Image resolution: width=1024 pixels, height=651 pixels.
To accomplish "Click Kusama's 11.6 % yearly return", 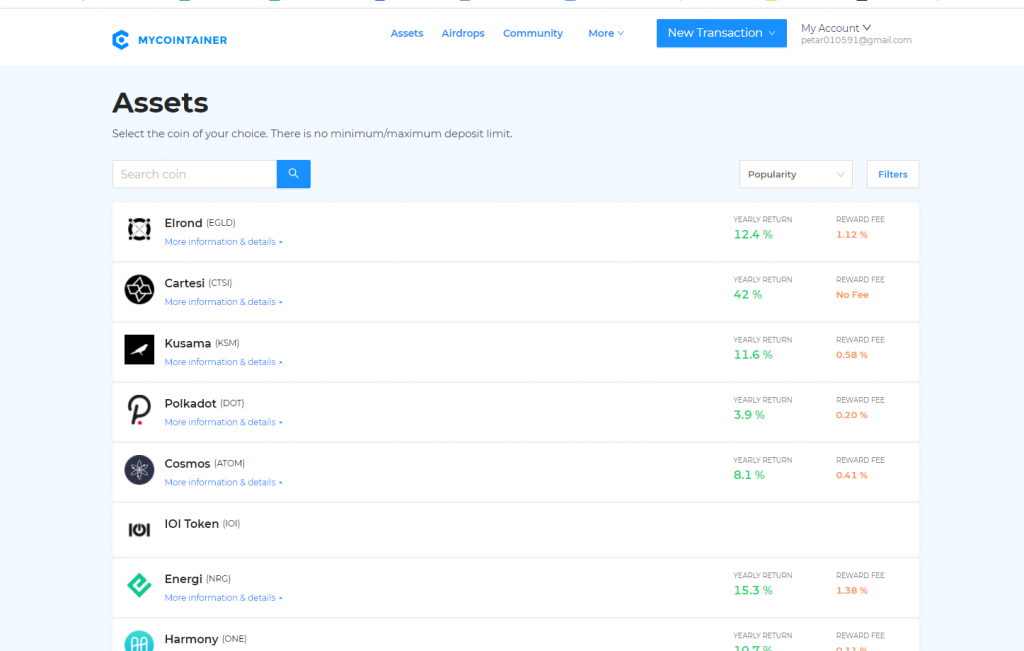I will coord(753,355).
